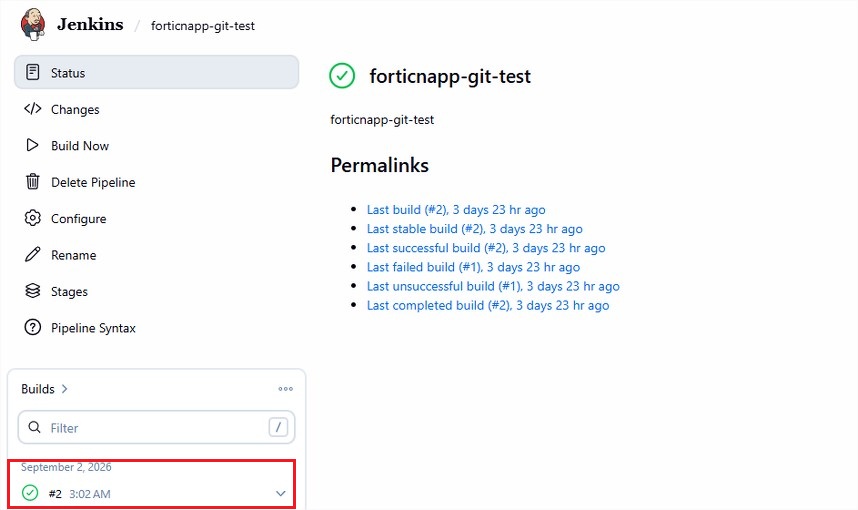Open the forticnapp-git-test breadcrumb
Screen dimensions: 858x510
tap(203, 26)
